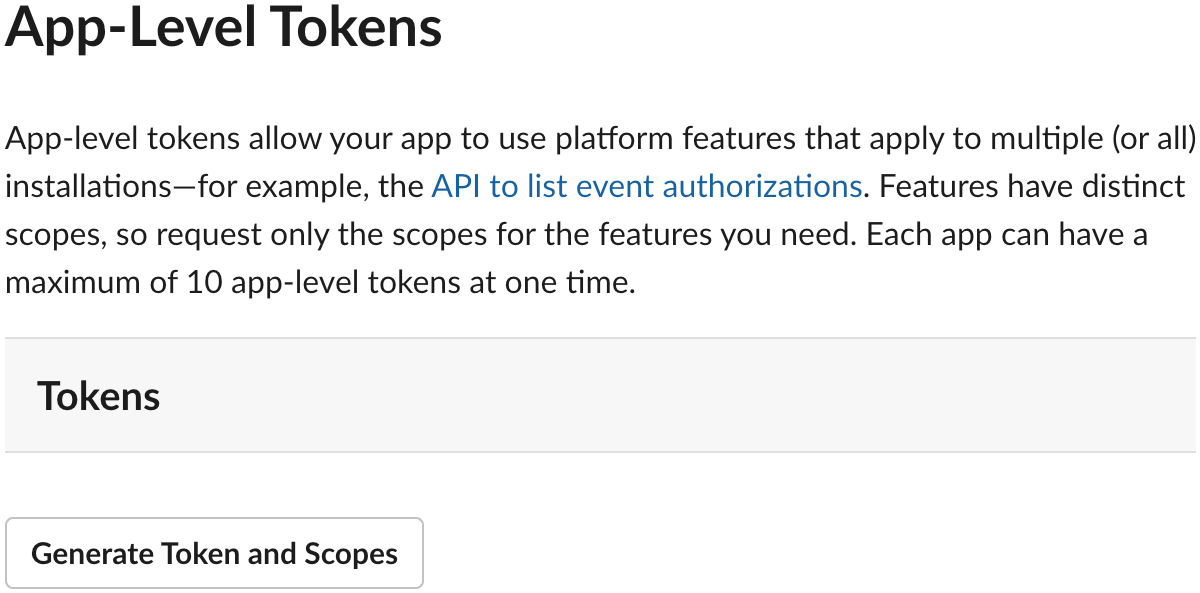Click the words "Features have distinct"
Viewport: 1200px width, 593px height.
point(1031,187)
